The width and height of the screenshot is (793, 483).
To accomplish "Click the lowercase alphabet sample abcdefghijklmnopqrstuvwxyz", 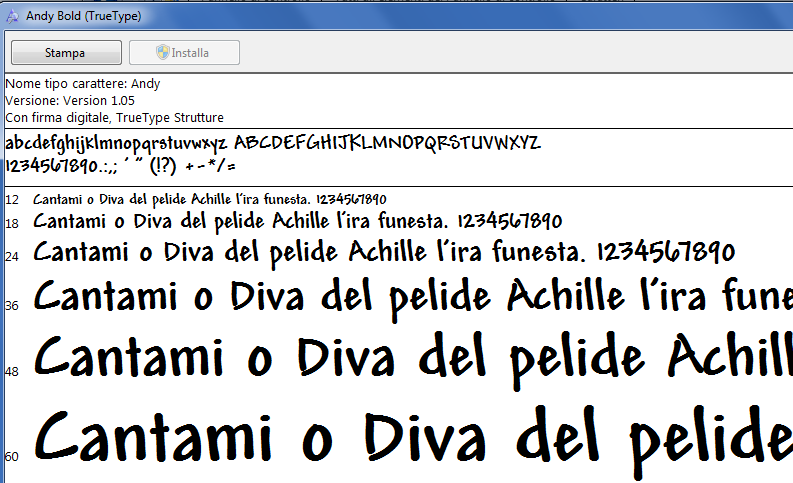I will point(116,144).
